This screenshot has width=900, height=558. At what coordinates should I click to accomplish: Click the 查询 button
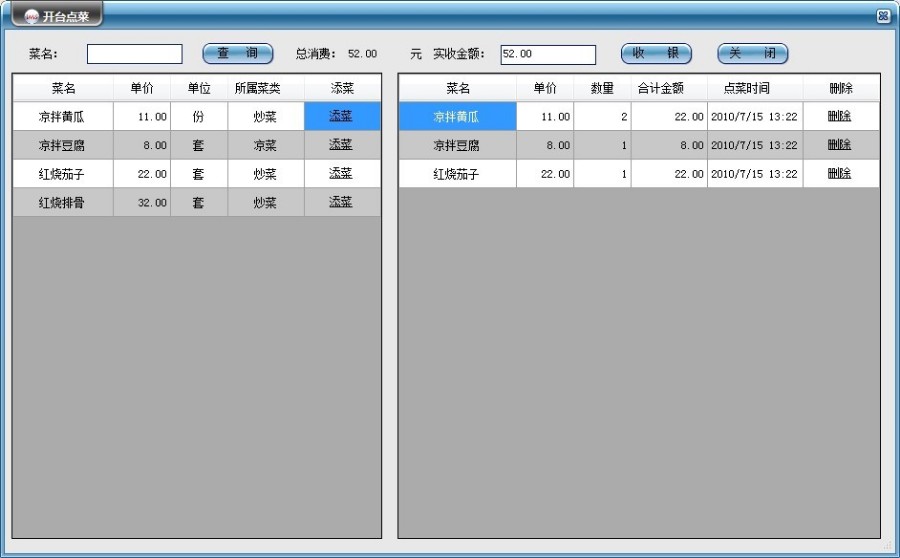(238, 53)
